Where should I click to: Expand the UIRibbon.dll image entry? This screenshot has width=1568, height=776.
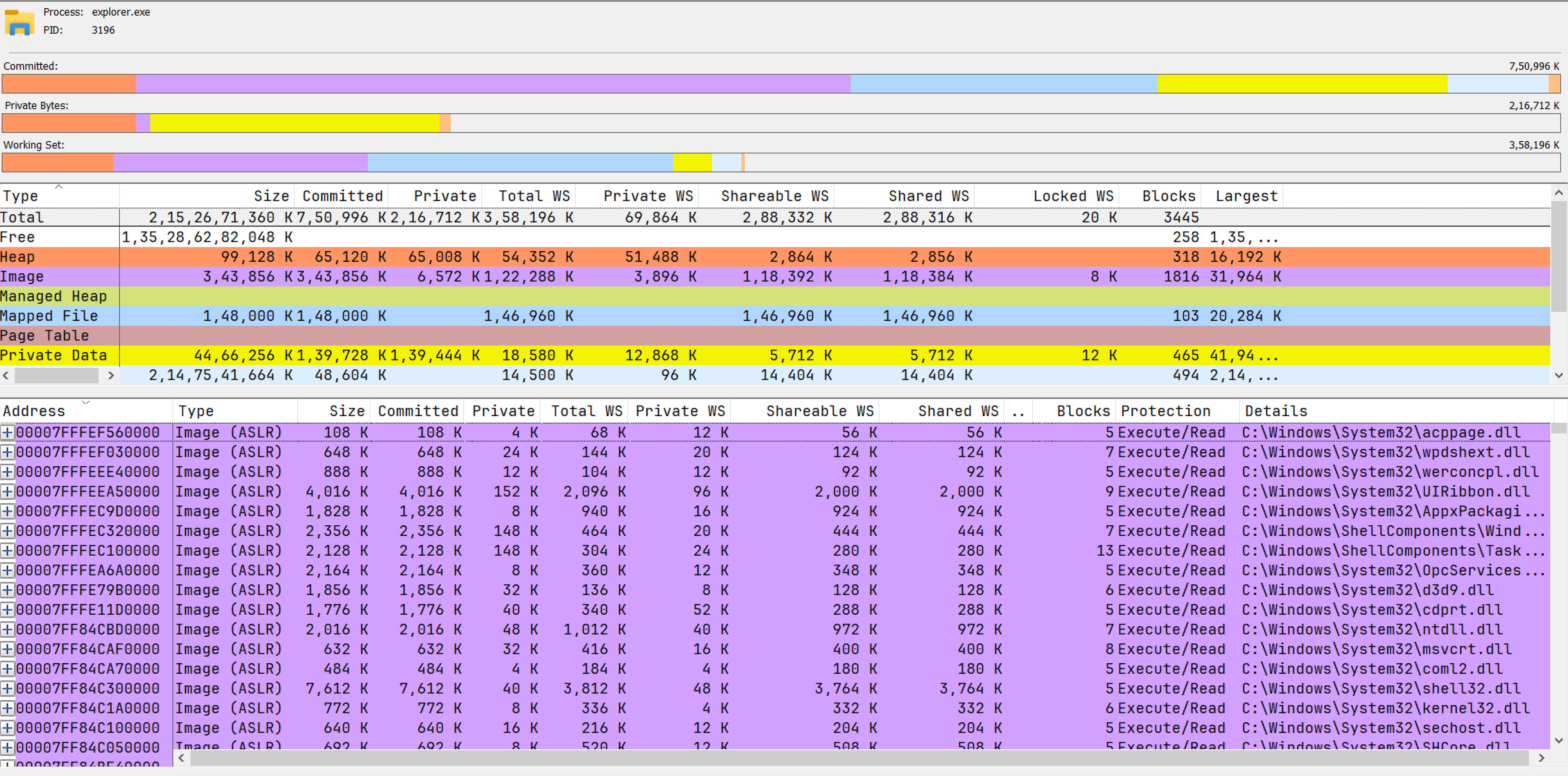[x=7, y=491]
